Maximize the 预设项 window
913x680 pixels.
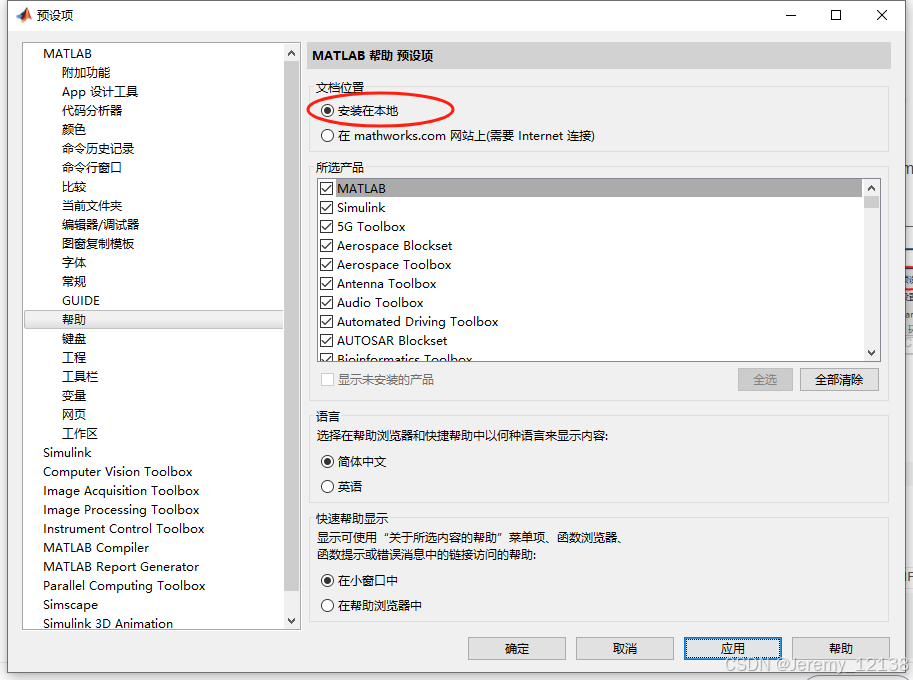[836, 15]
